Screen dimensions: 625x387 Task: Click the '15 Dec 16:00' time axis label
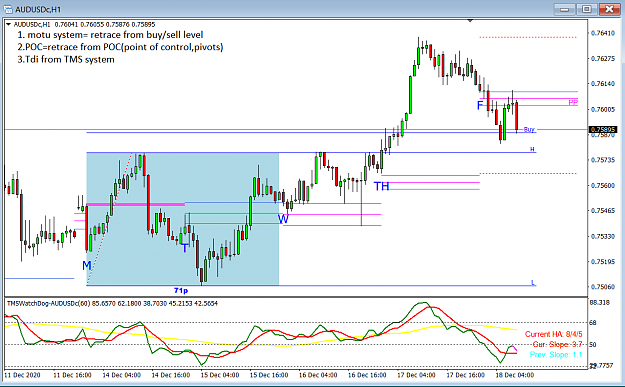pyautogui.click(x=269, y=375)
